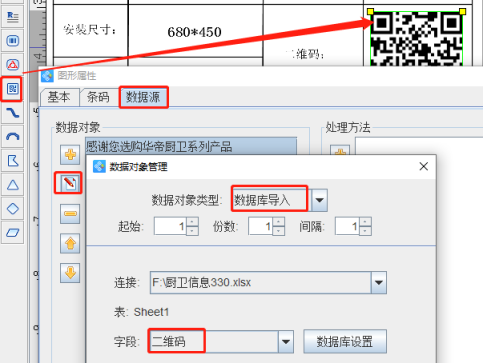The width and height of the screenshot is (483, 364).
Task: Select the diamond shape tool
Action: pyautogui.click(x=13, y=209)
